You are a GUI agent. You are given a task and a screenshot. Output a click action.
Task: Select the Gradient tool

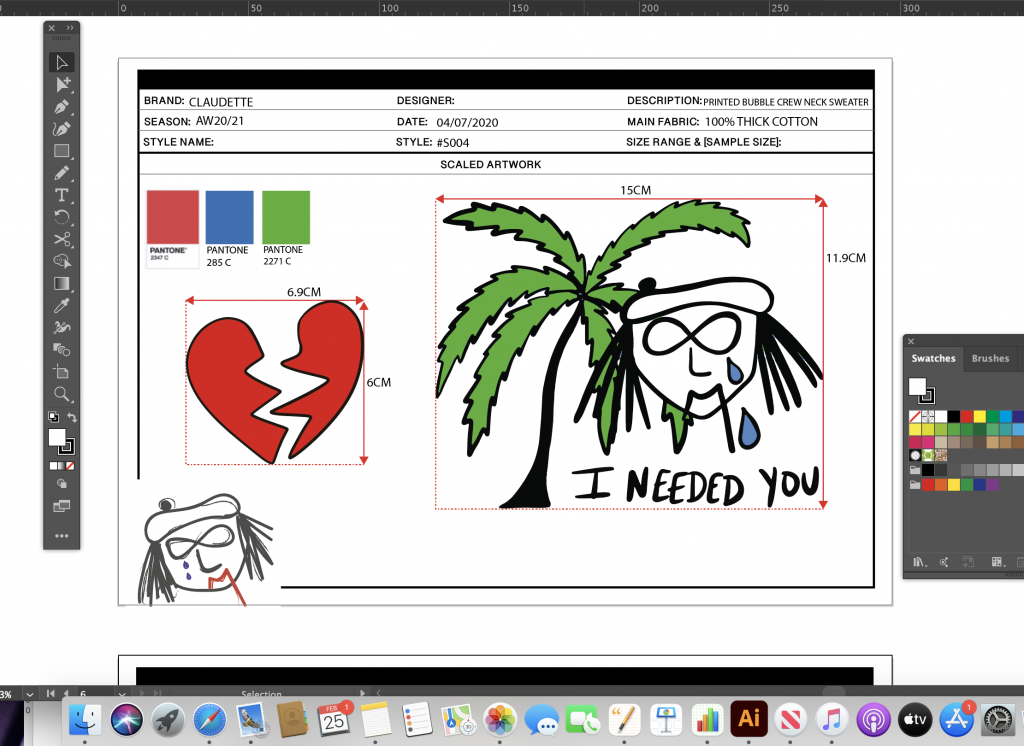tap(61, 284)
